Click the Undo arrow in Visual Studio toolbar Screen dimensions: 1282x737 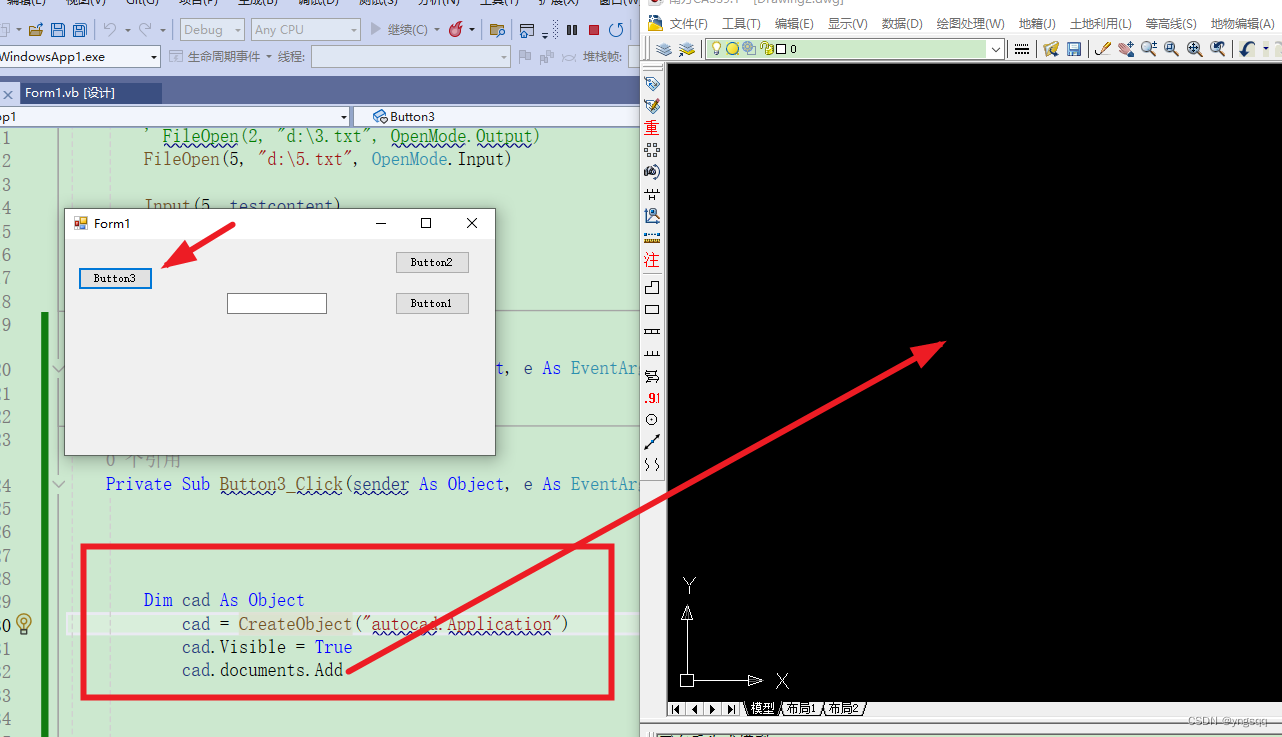[x=111, y=30]
